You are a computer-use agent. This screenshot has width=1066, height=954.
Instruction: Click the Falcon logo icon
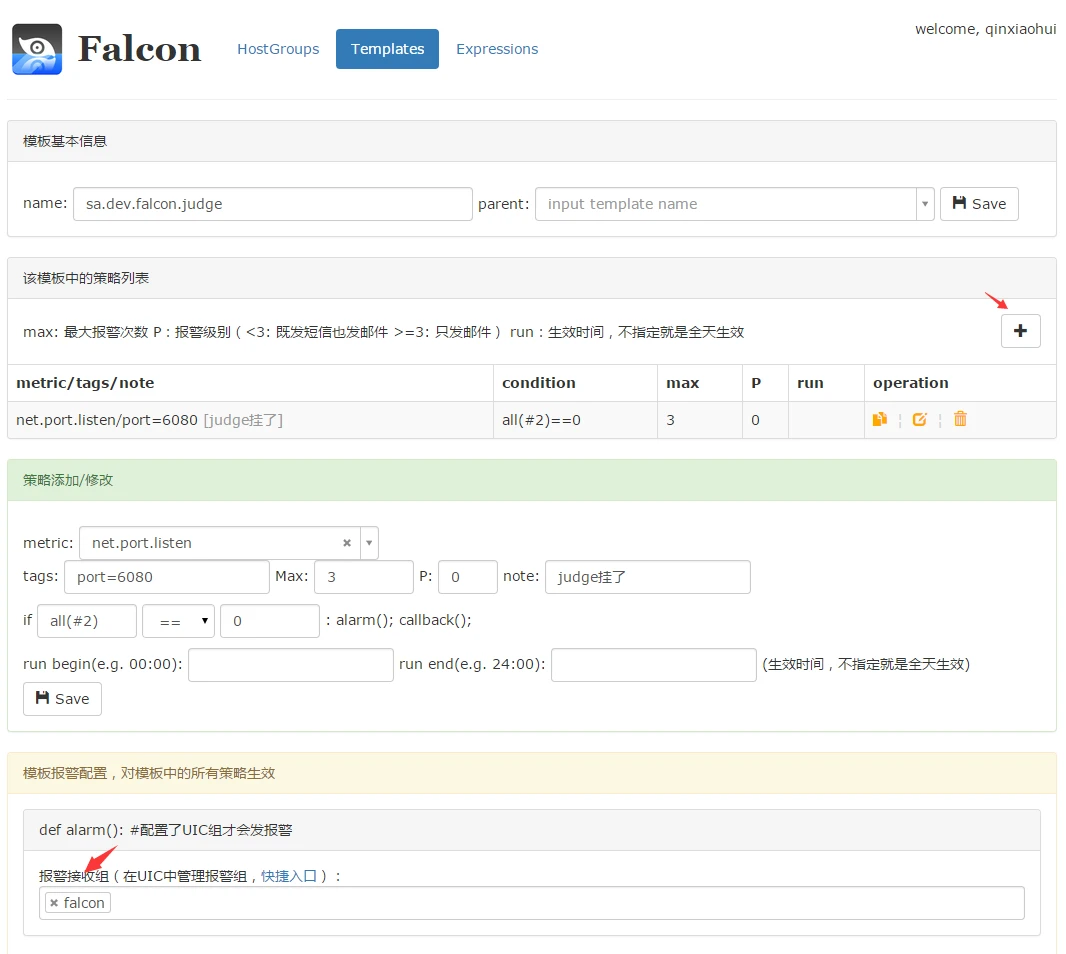coord(37,49)
